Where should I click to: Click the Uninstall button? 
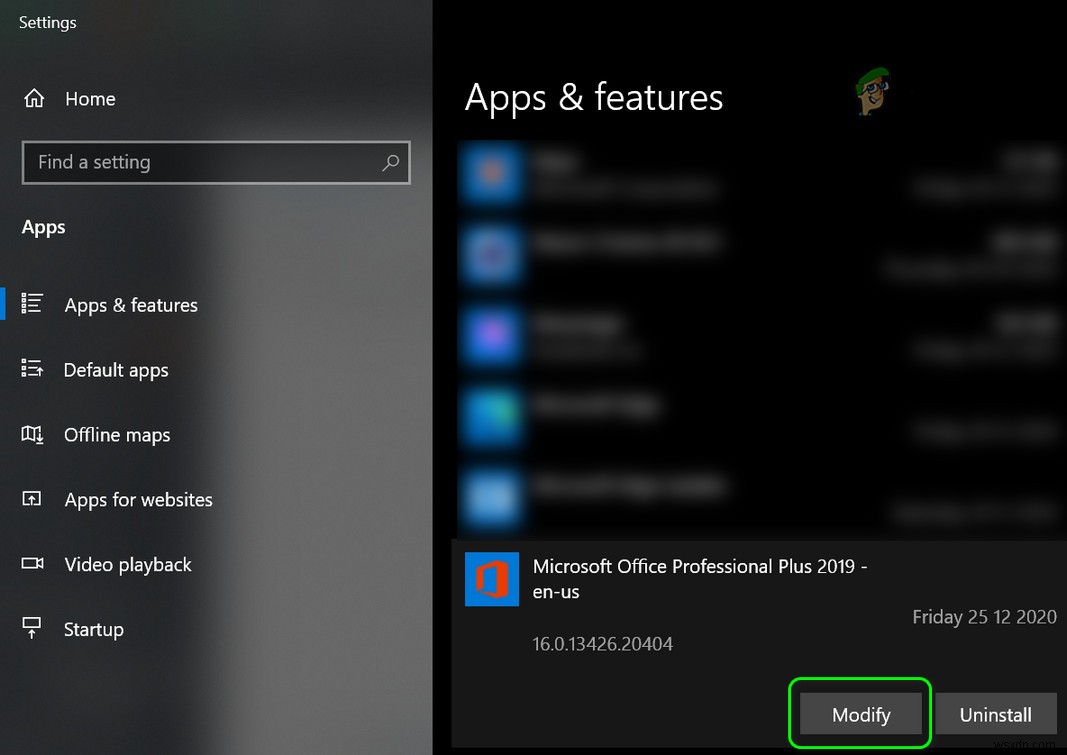(995, 714)
